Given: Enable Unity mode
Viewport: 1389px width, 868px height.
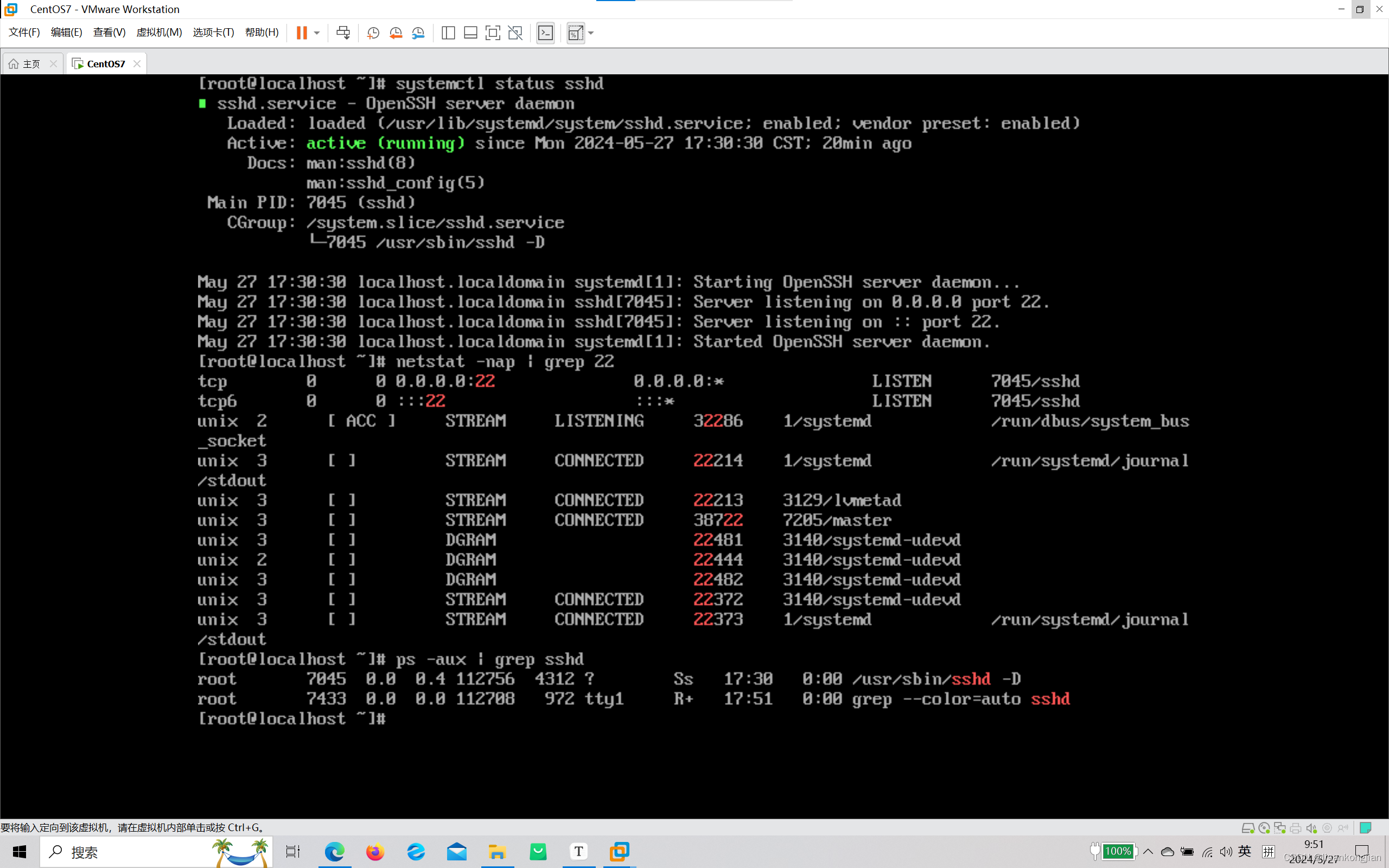Looking at the screenshot, I should point(515,33).
